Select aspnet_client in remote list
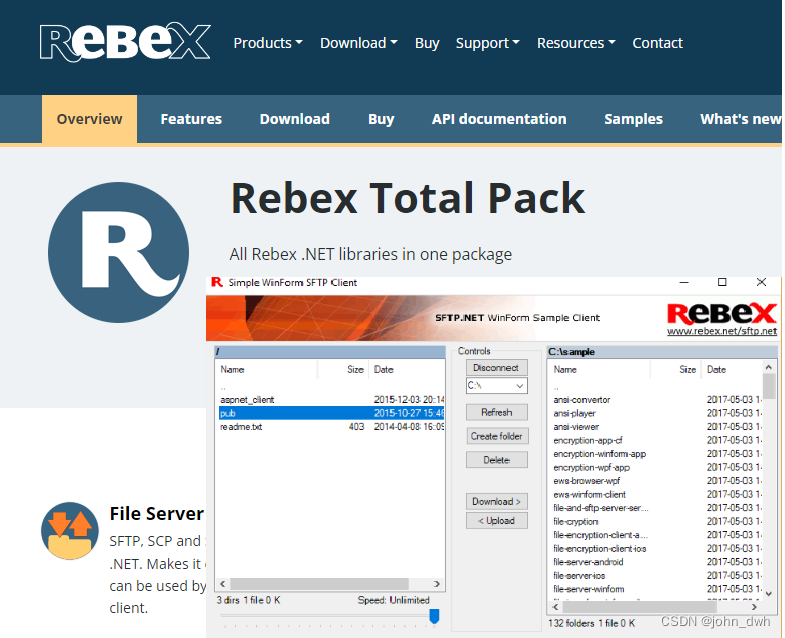This screenshot has width=785, height=638. coord(247,400)
